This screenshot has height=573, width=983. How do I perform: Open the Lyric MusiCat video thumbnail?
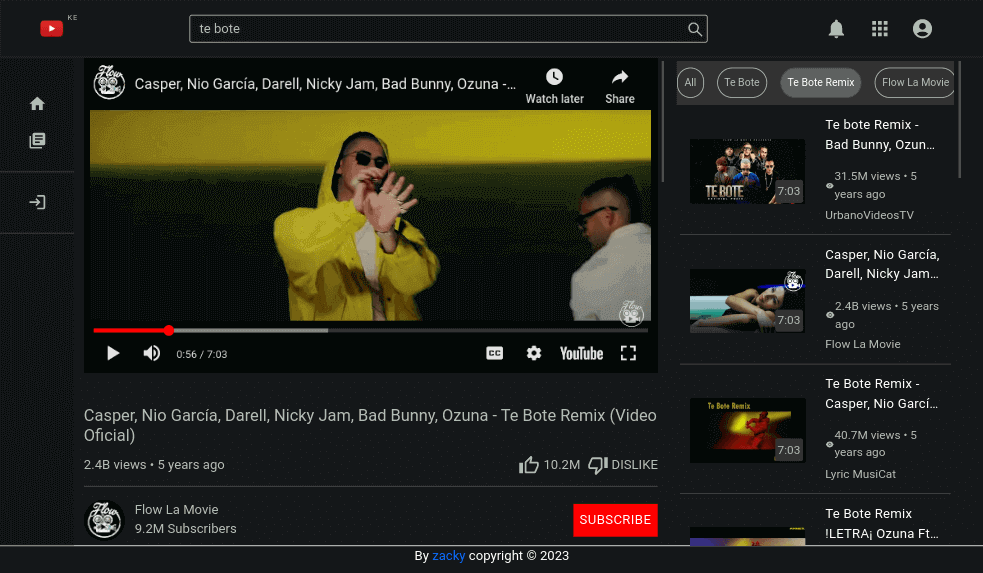tap(747, 430)
